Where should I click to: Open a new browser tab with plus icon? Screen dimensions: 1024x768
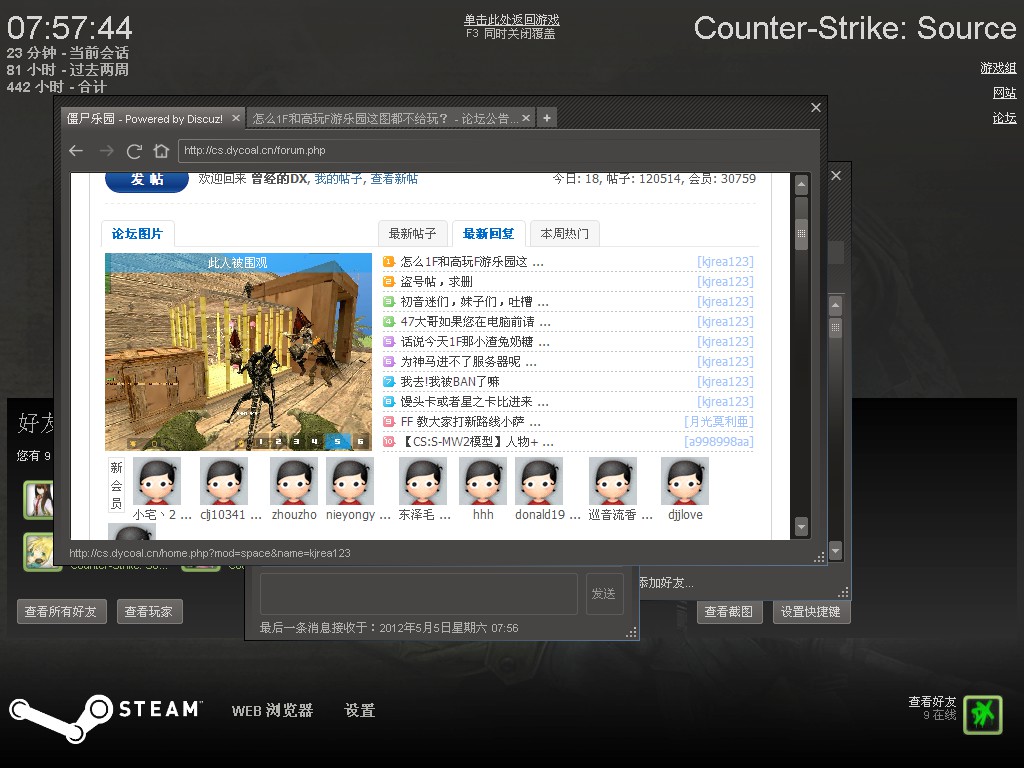(x=547, y=118)
